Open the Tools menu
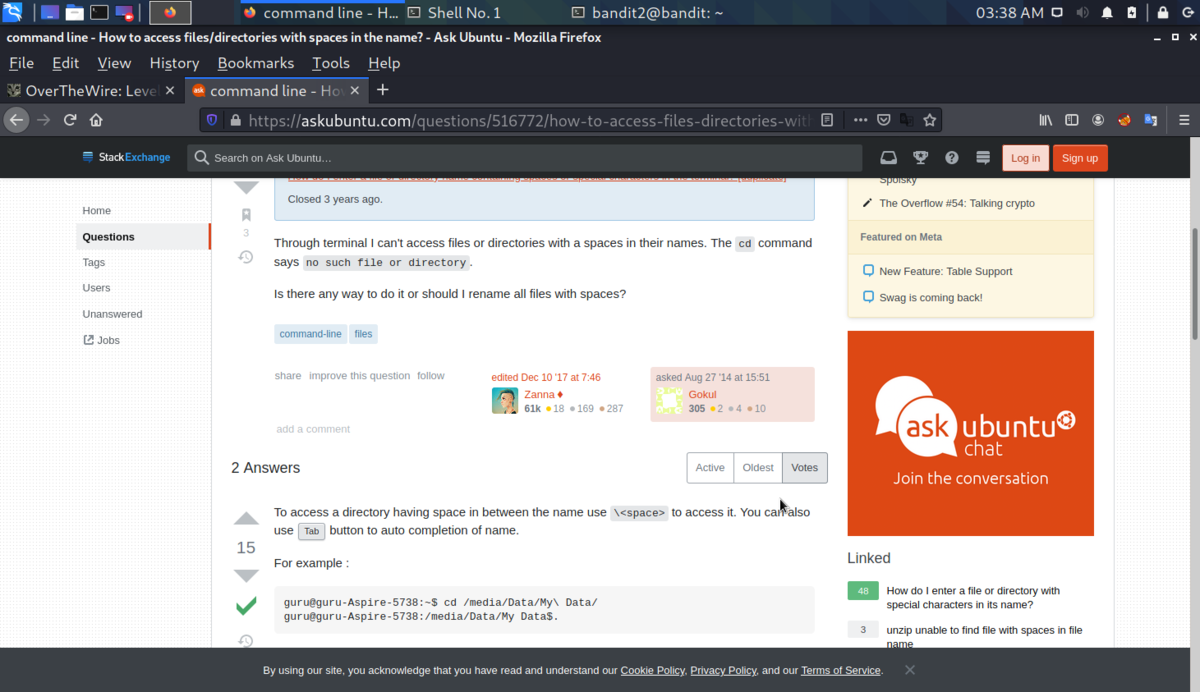 pyautogui.click(x=331, y=63)
